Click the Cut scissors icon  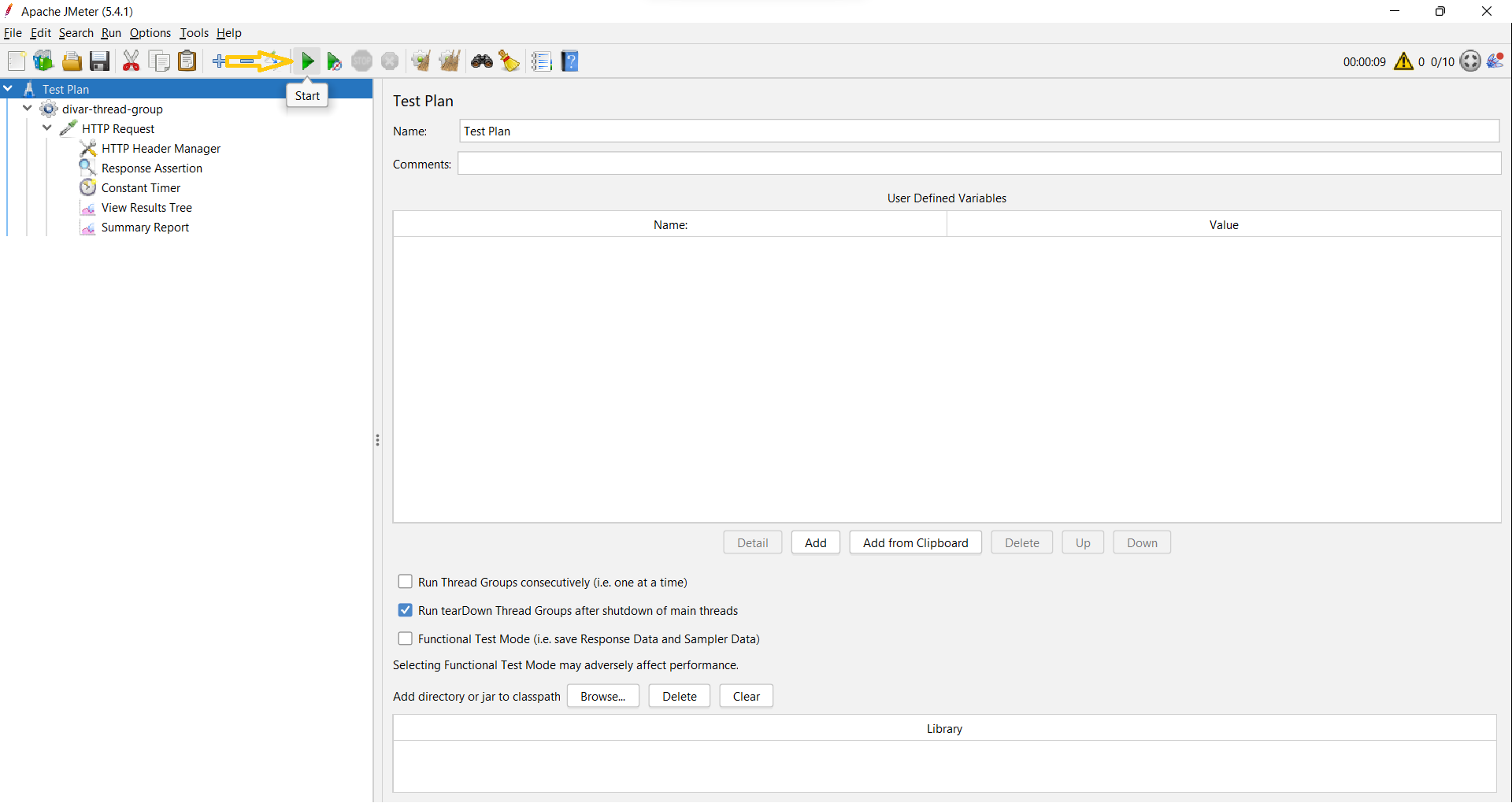131,61
